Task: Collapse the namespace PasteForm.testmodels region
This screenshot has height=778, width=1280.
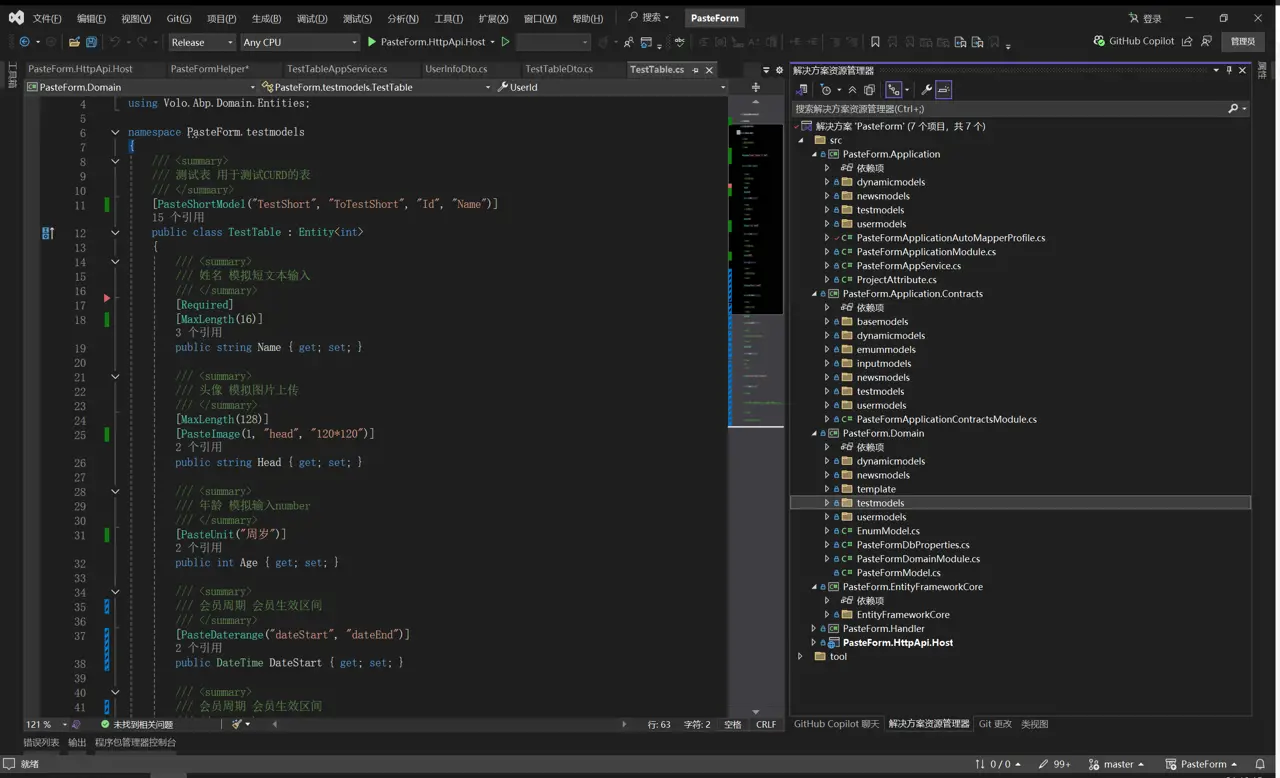Action: 115,132
